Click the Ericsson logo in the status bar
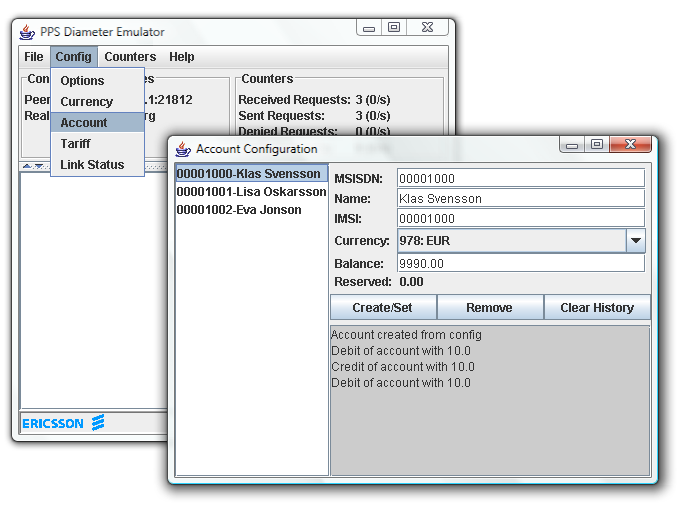Viewport: 680px width, 508px height. coord(63,423)
